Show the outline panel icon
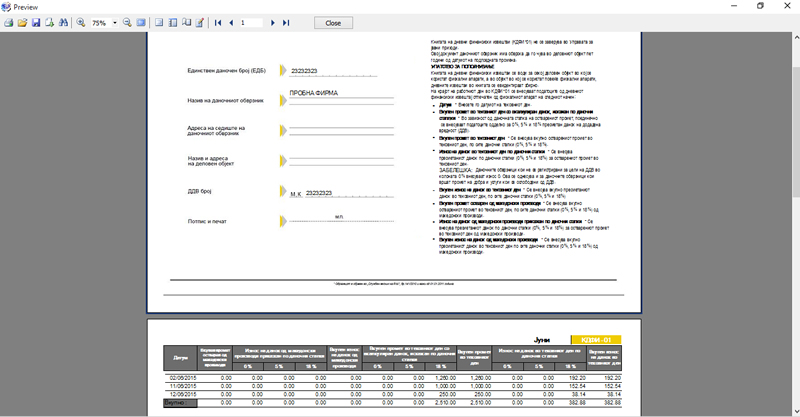 coord(159,23)
